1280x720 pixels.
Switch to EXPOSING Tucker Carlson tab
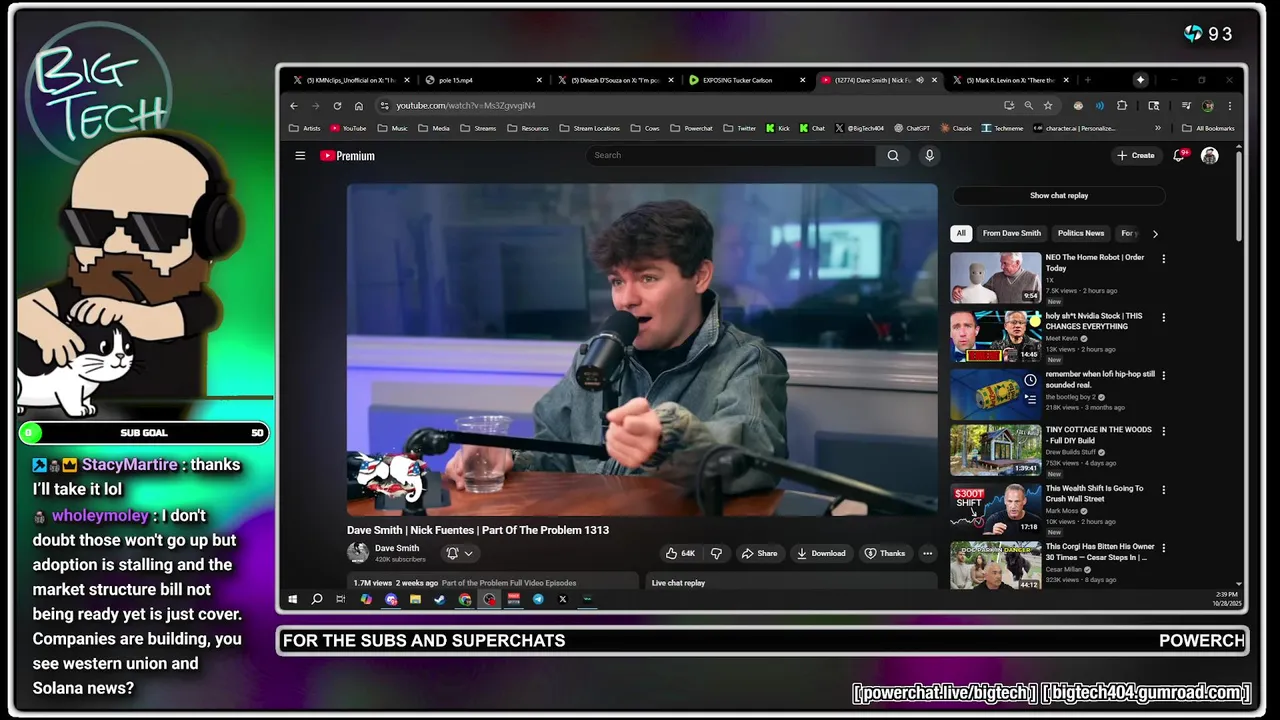click(748, 80)
